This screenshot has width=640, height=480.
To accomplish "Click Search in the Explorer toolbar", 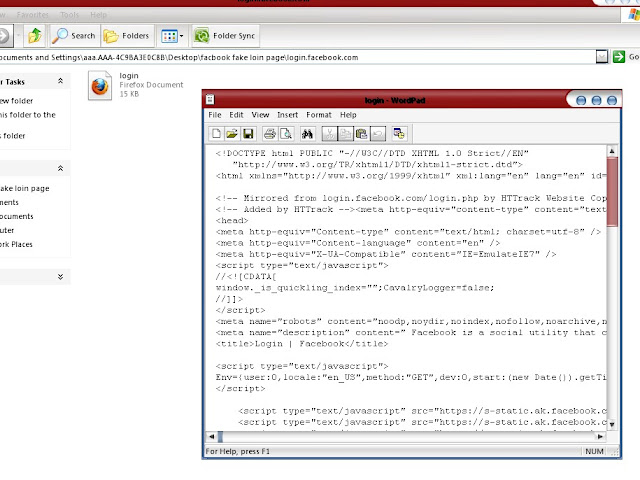I will pos(74,36).
